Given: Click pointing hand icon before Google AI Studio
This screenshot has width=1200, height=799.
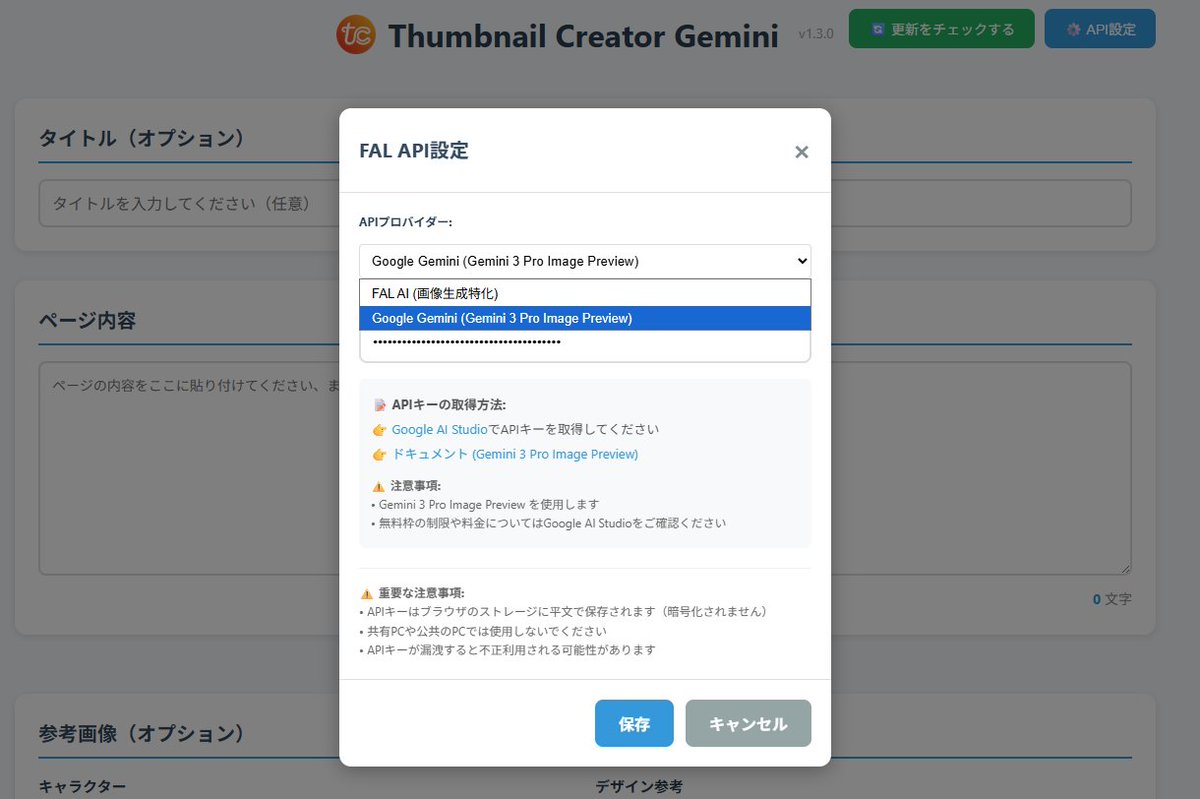Looking at the screenshot, I should [379, 430].
